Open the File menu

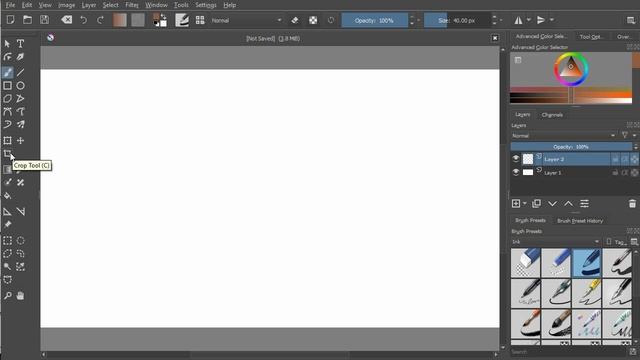[x=10, y=5]
